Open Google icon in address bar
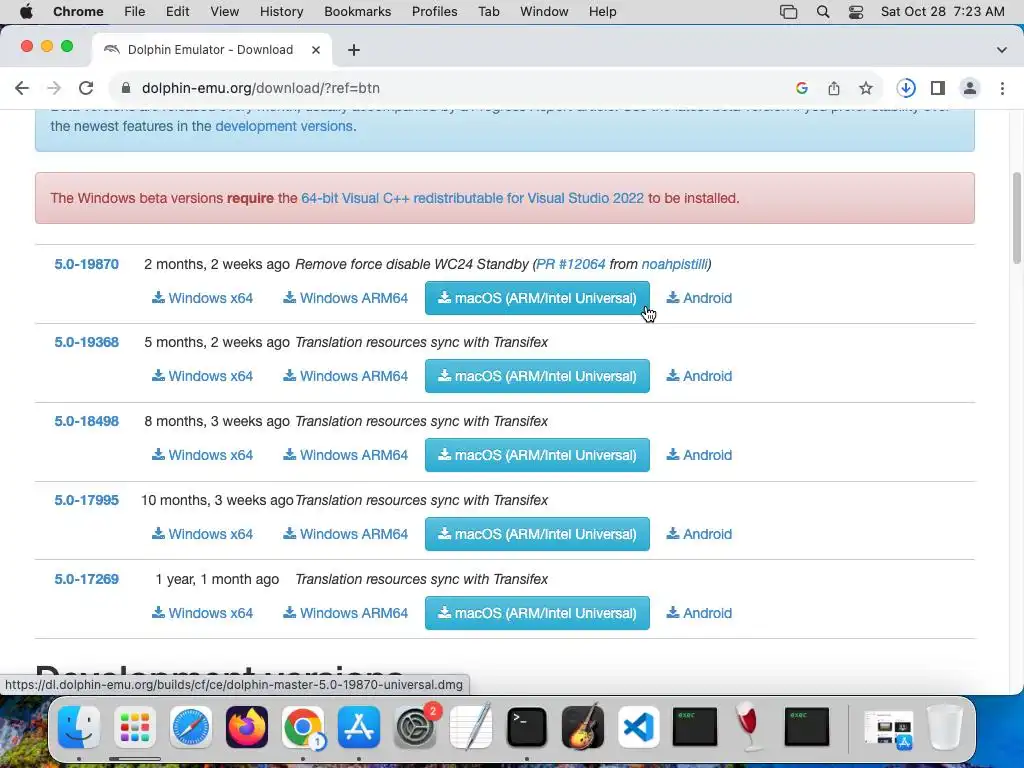 (x=802, y=88)
